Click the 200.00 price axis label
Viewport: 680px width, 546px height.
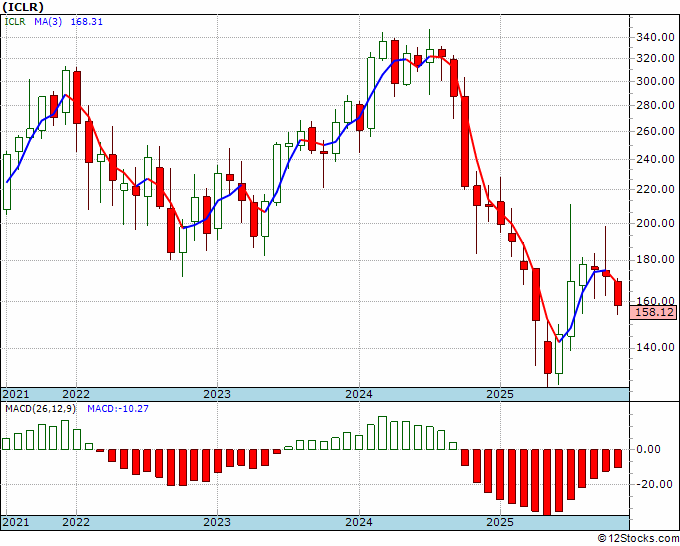pyautogui.click(x=655, y=223)
